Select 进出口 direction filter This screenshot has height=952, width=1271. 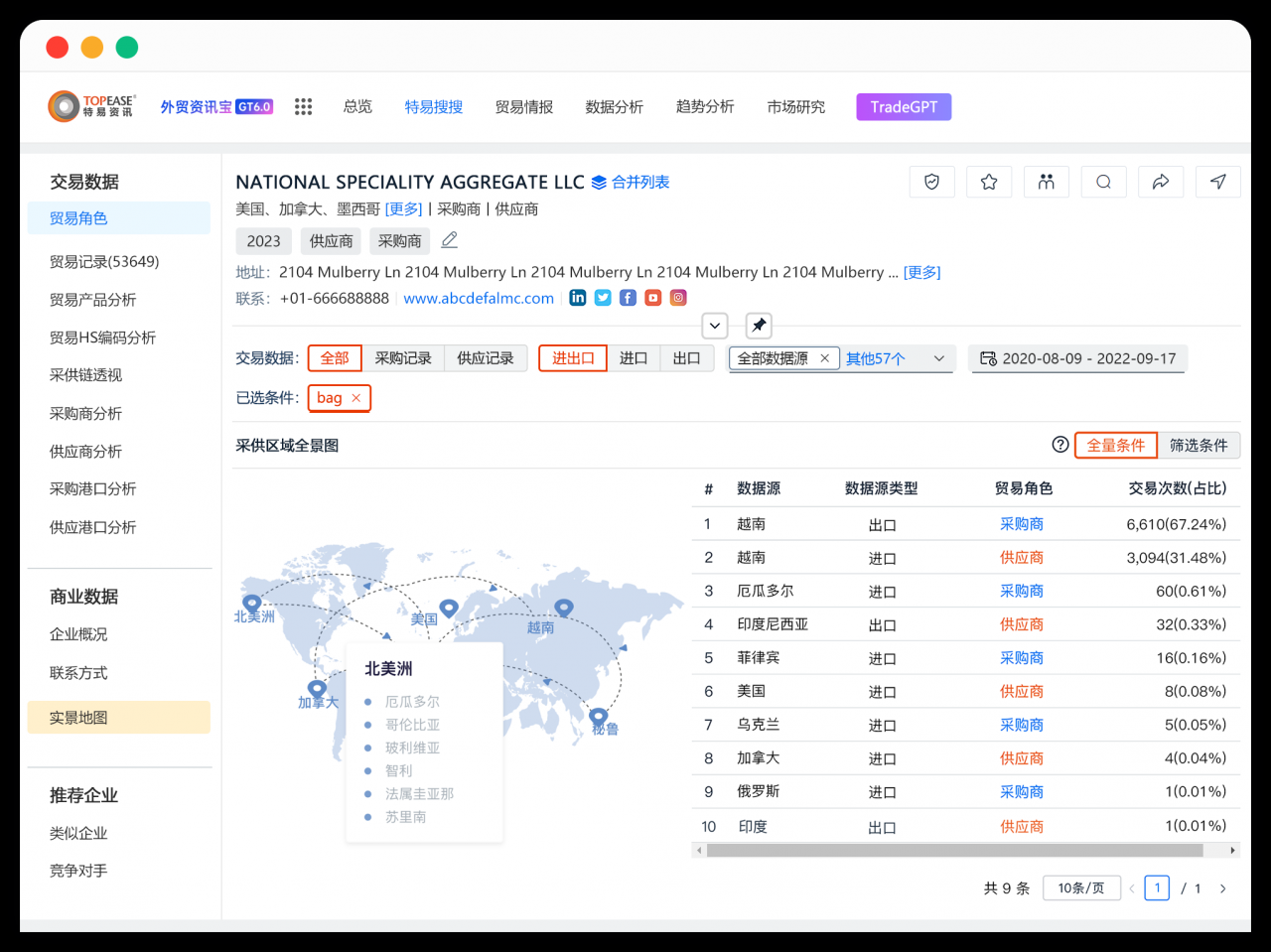[573, 358]
